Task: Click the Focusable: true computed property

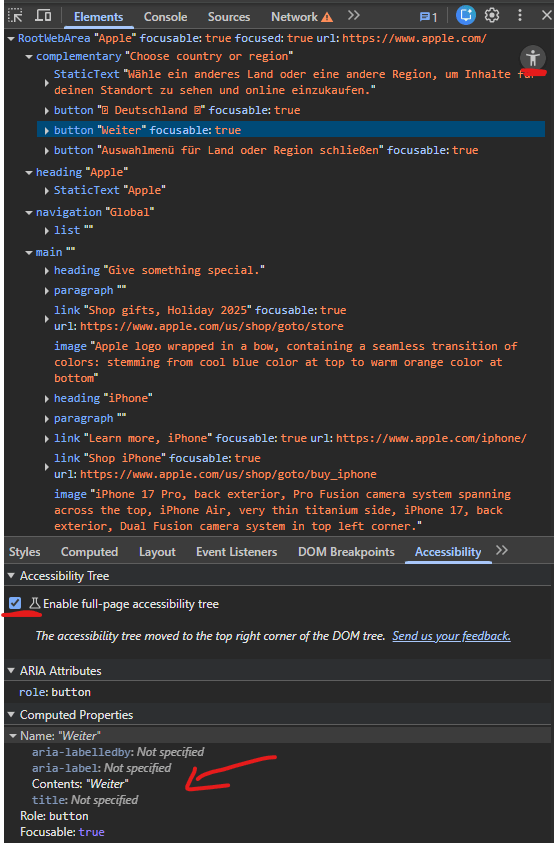Action: click(62, 832)
